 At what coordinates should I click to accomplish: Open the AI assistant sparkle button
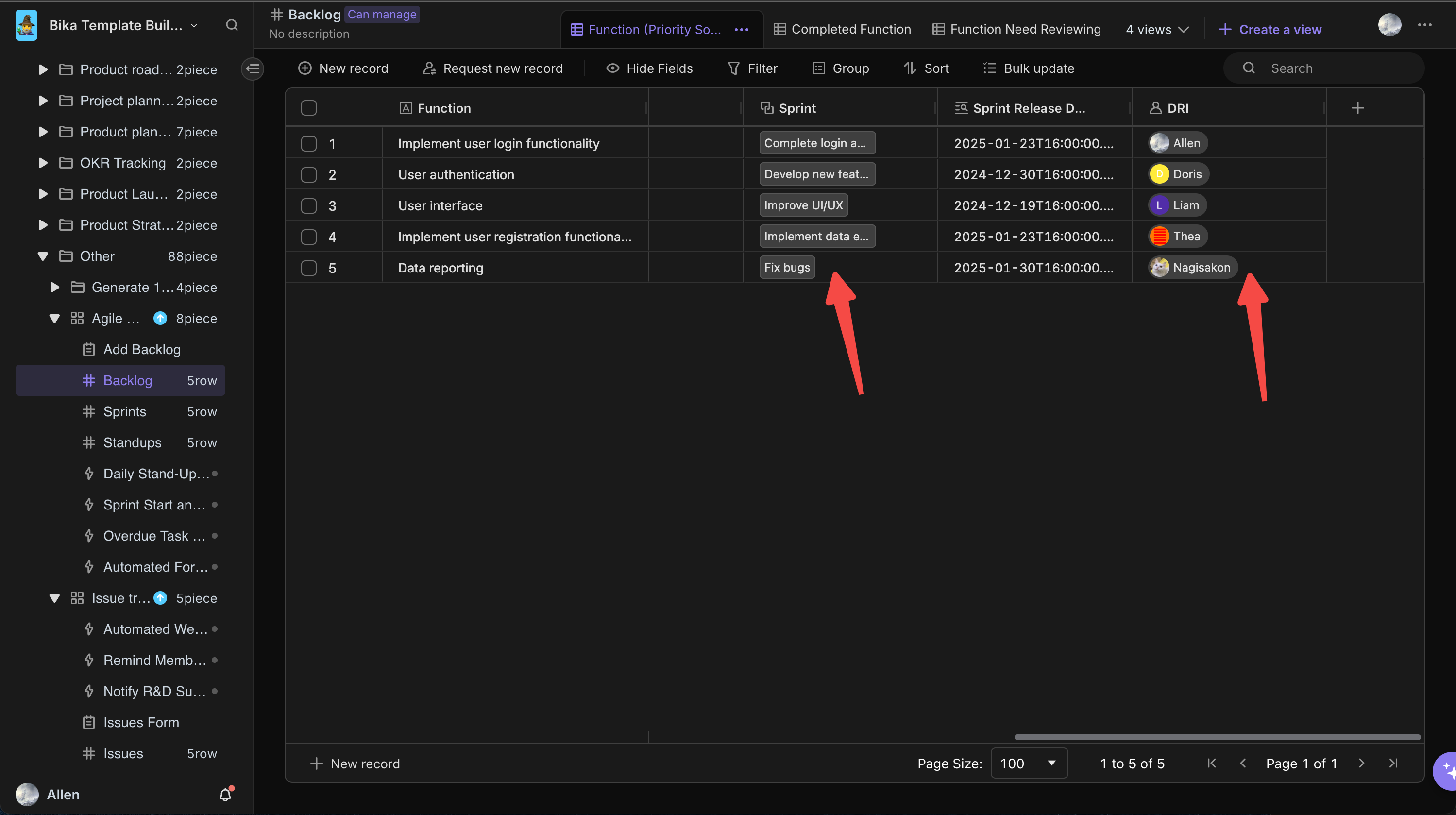point(1446,771)
